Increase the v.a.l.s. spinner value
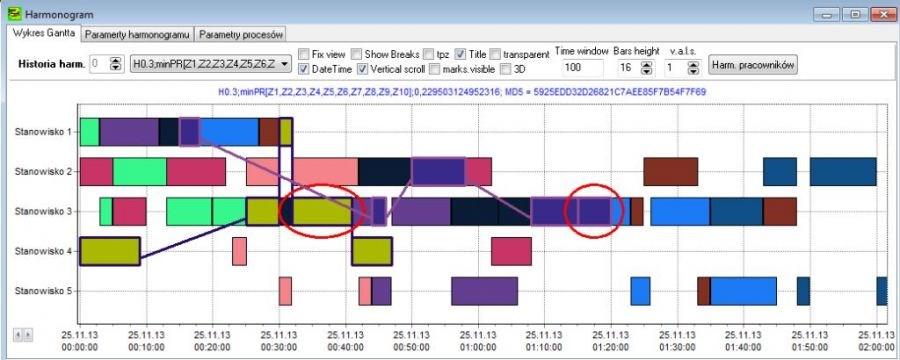Image resolution: width=900 pixels, height=360 pixels. [693, 64]
